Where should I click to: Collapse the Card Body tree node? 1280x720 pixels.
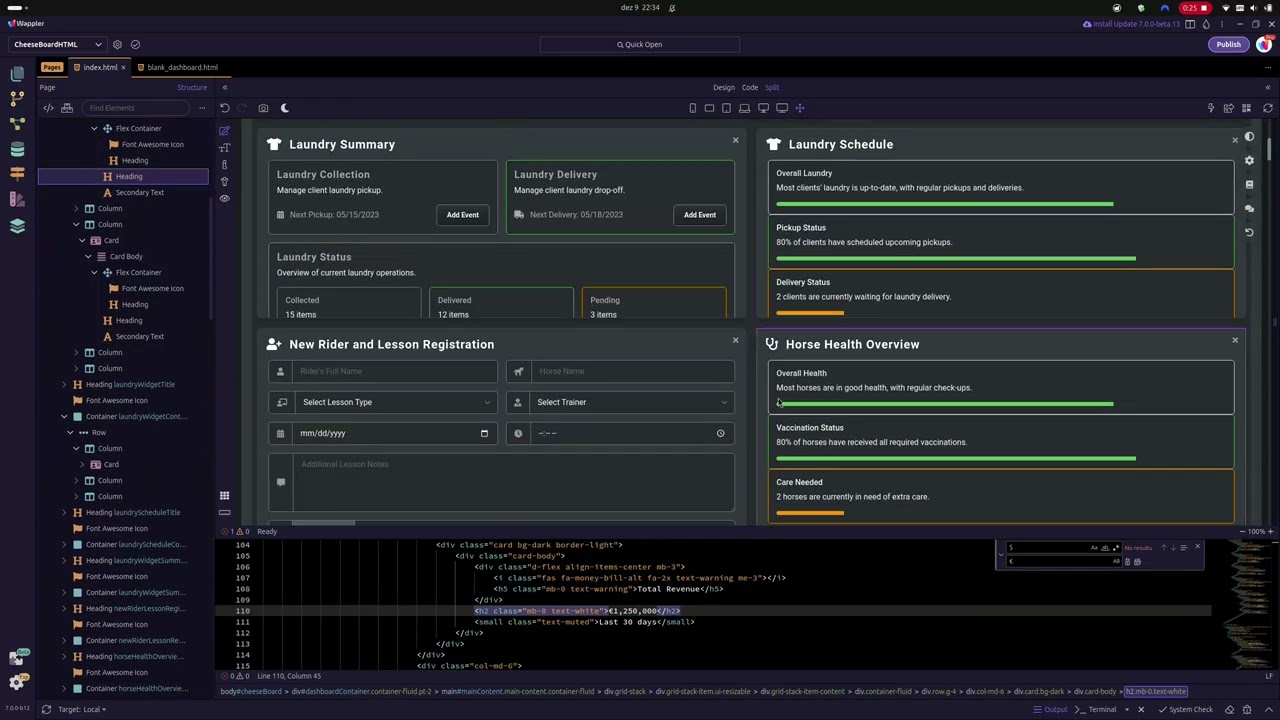[x=88, y=256]
